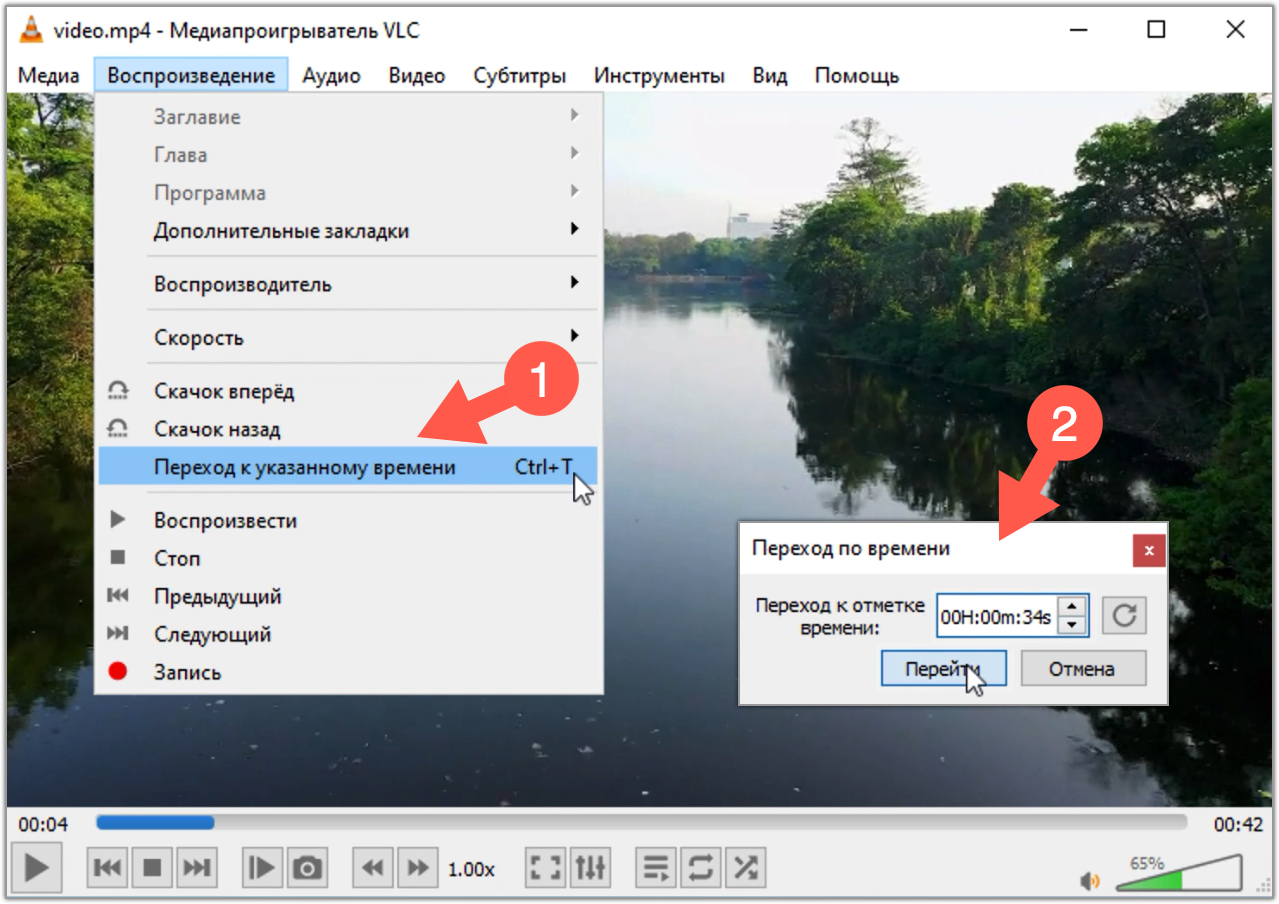Image resolution: width=1279 pixels, height=904 pixels.
Task: Click the faster playback forward icon
Action: (x=418, y=868)
